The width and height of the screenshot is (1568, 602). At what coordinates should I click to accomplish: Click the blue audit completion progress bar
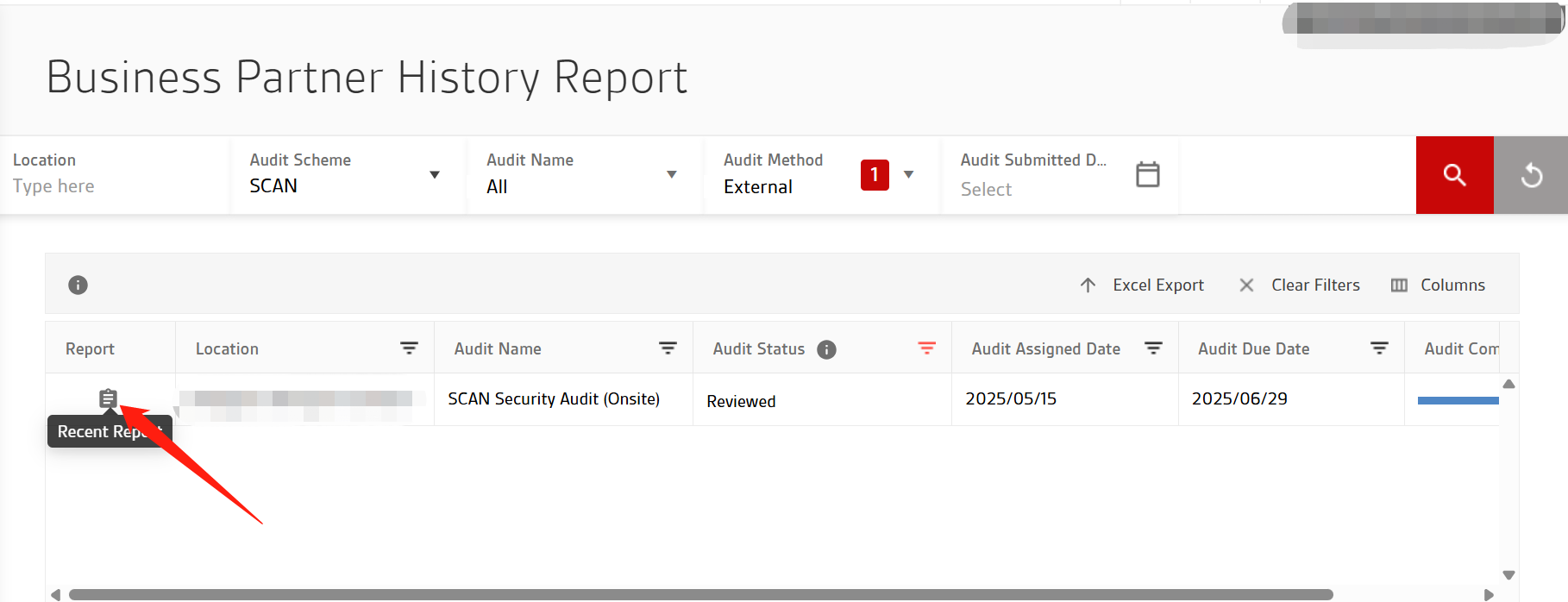(1458, 400)
